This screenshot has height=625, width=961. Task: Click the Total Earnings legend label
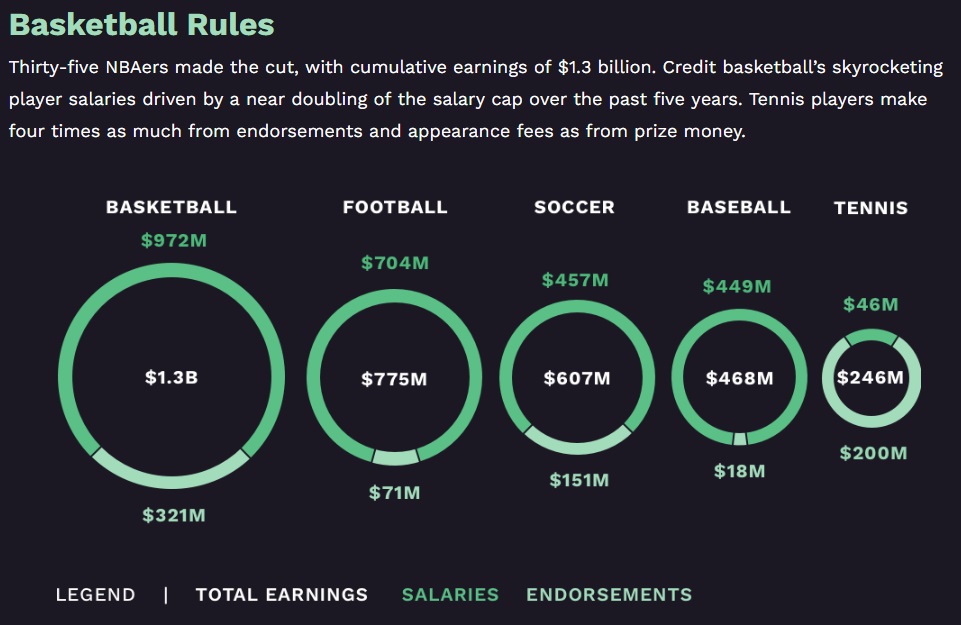(282, 594)
